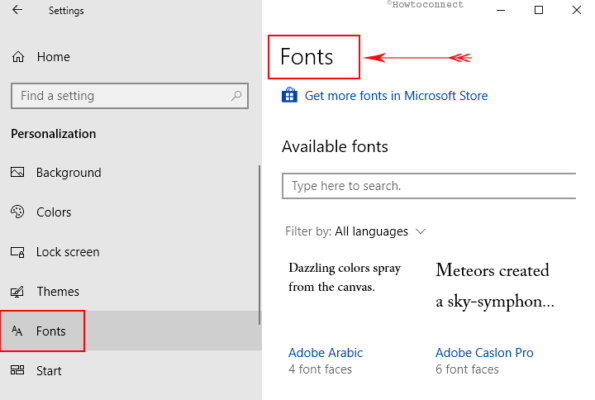Open Colors settings
The height and width of the screenshot is (400, 595).
pyautogui.click(x=54, y=212)
